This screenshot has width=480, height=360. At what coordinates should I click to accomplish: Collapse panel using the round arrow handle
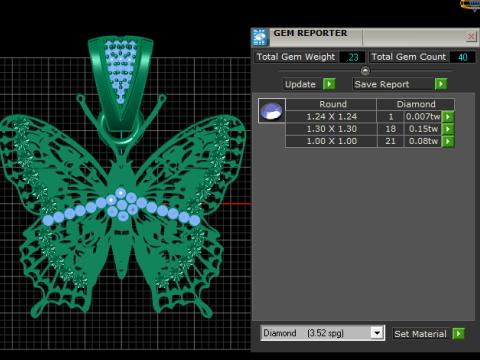pyautogui.click(x=365, y=71)
